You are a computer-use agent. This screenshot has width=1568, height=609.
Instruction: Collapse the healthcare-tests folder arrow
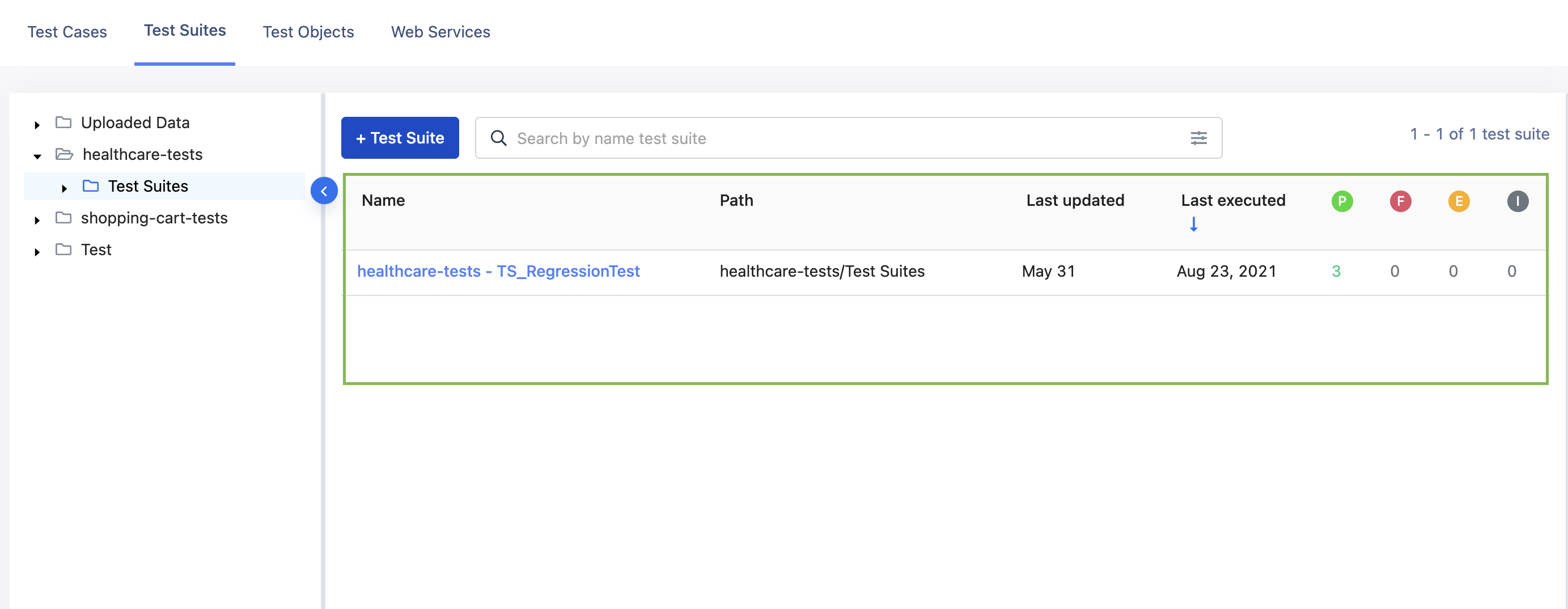tap(37, 157)
